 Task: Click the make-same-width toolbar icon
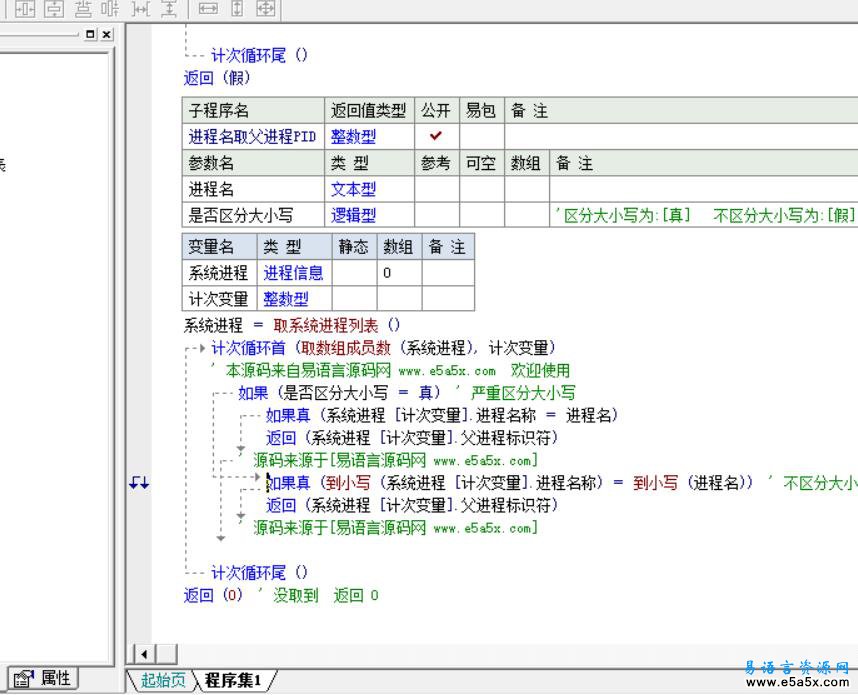[x=208, y=8]
